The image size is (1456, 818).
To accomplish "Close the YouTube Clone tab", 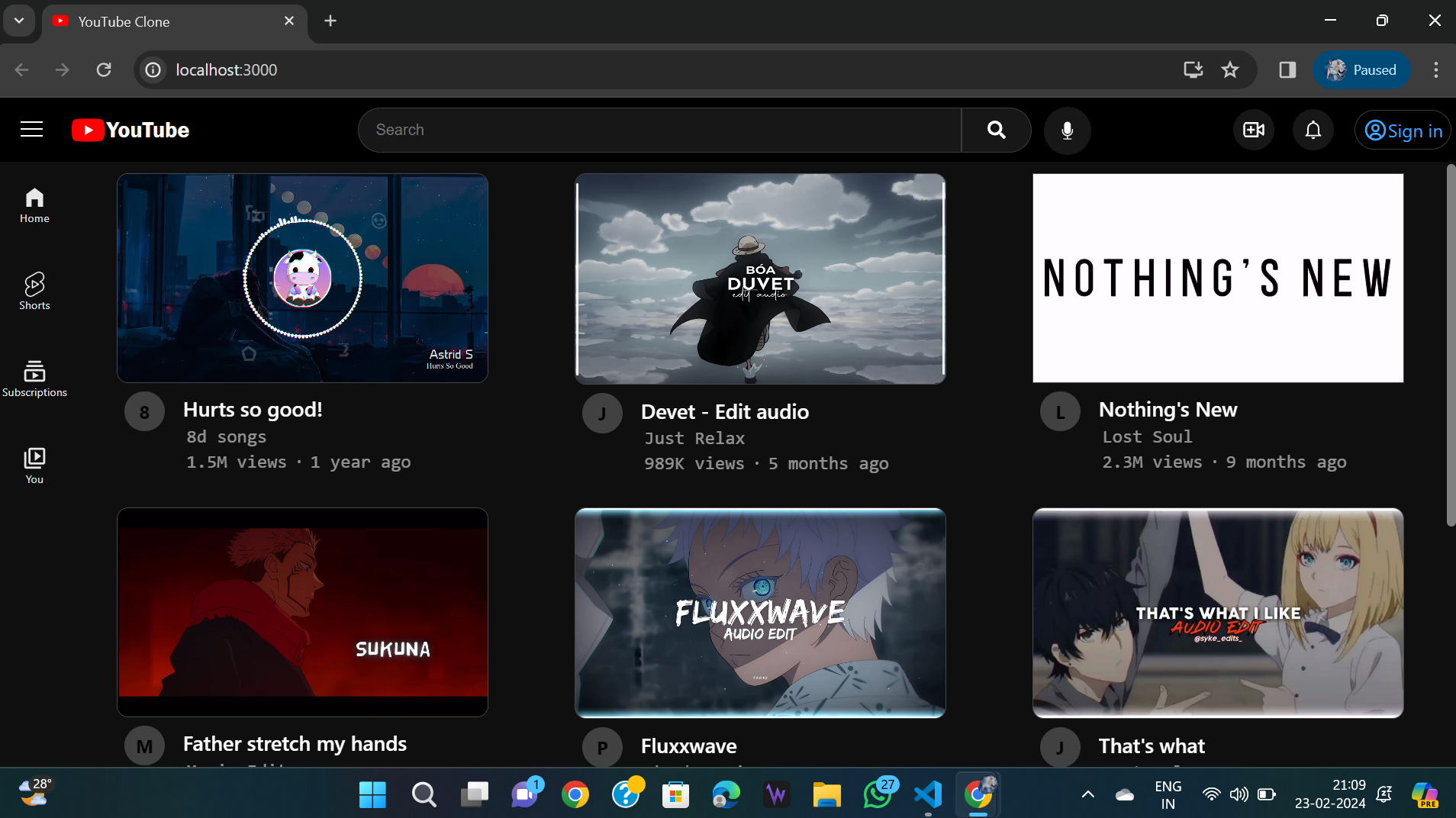I will tap(289, 21).
